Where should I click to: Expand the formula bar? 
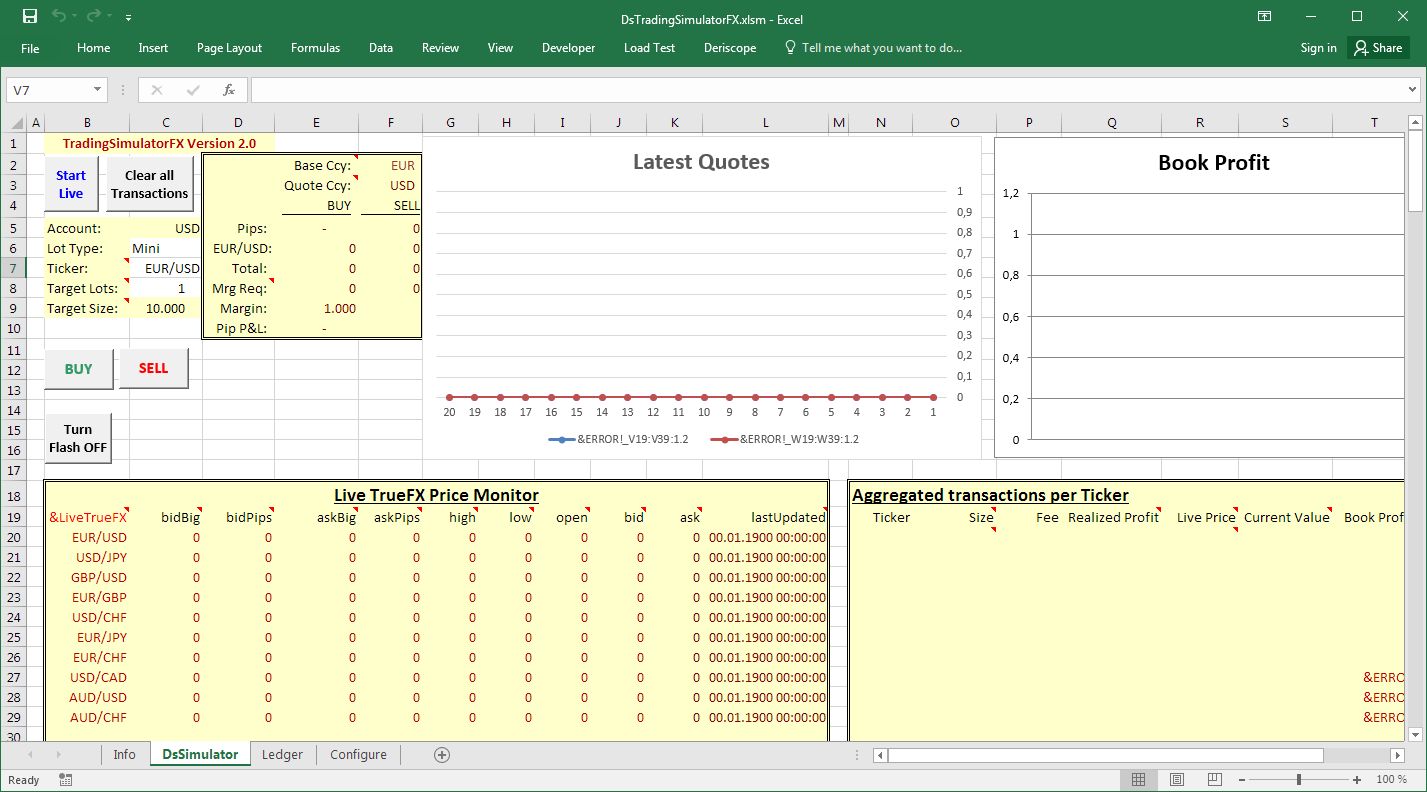point(1411,90)
